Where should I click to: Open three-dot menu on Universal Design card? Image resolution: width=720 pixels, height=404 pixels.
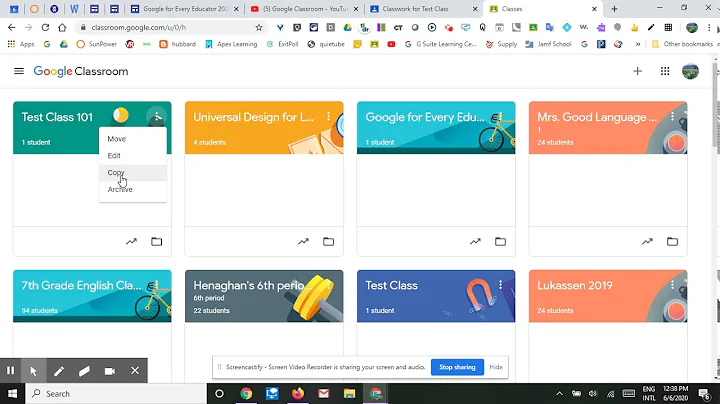[329, 117]
